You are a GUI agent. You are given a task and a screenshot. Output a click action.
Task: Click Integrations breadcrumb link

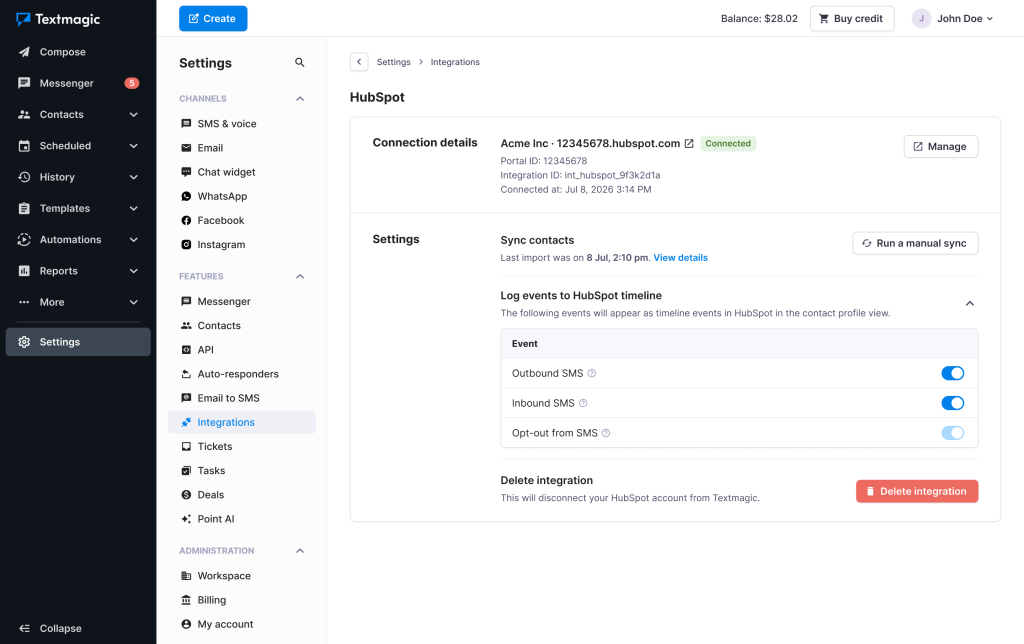tap(455, 62)
